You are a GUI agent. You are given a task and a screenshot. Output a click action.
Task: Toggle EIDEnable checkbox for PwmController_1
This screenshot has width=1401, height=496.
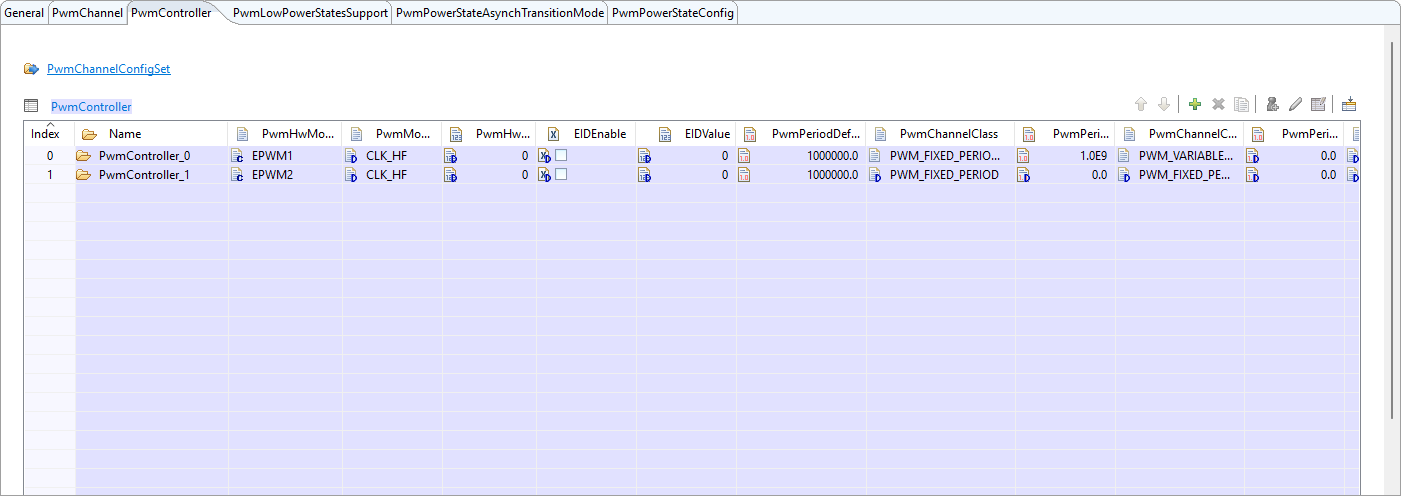[561, 174]
